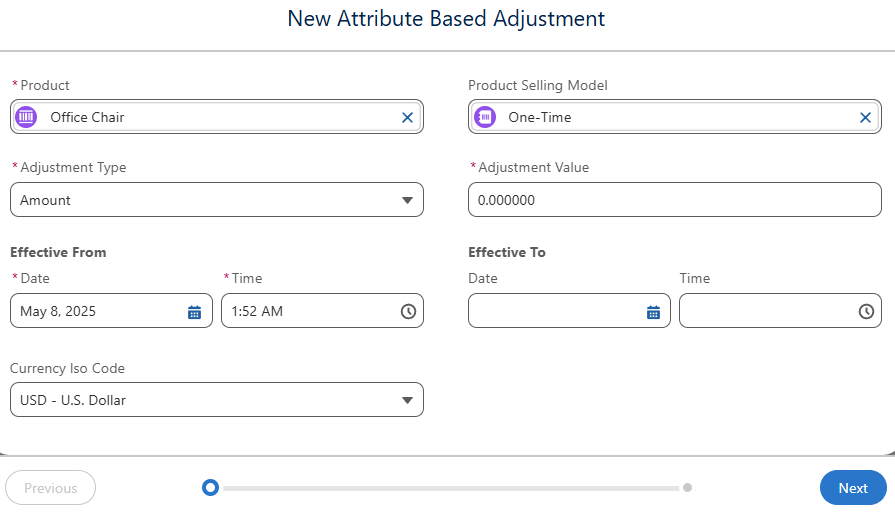The width and height of the screenshot is (895, 513).
Task: Click the Effective From date field
Action: 111,311
